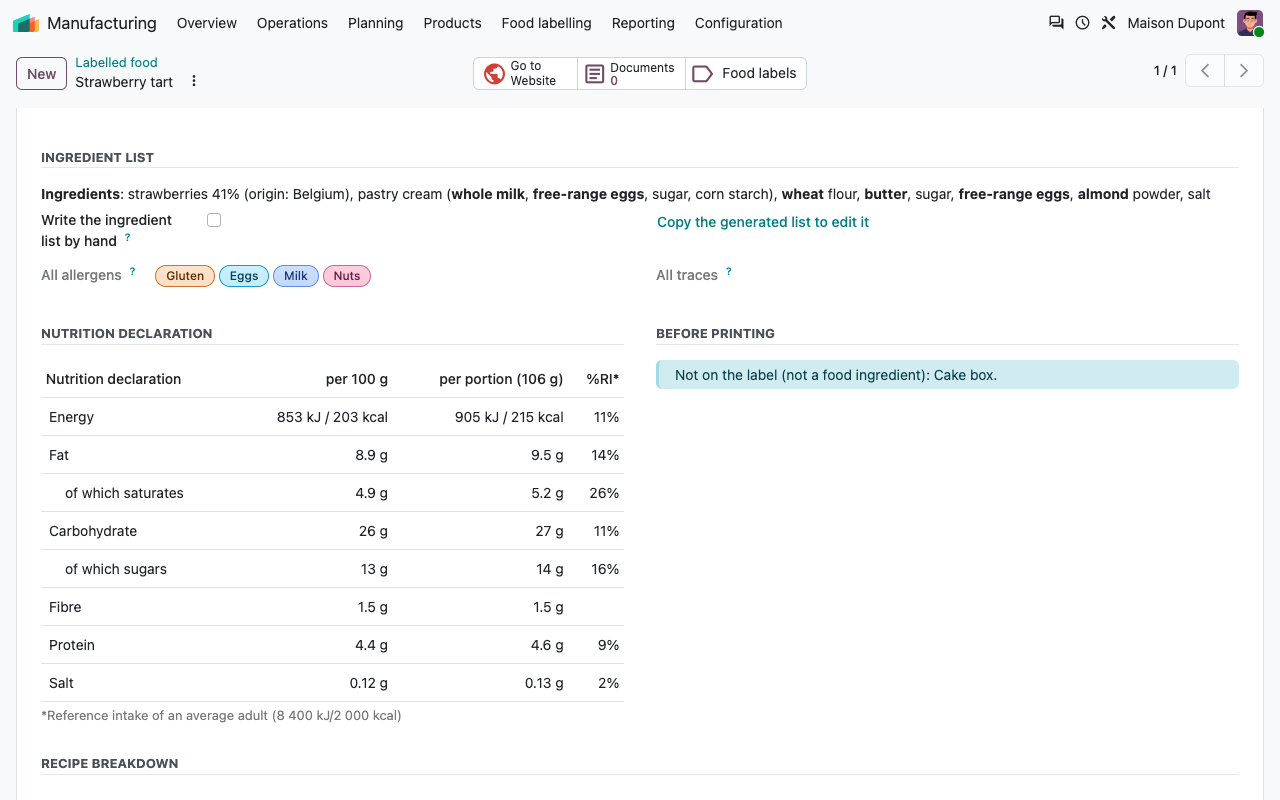Image resolution: width=1280 pixels, height=800 pixels.
Task: Click the Carbohydrate per 100 g value 26 g
Action: click(x=373, y=531)
